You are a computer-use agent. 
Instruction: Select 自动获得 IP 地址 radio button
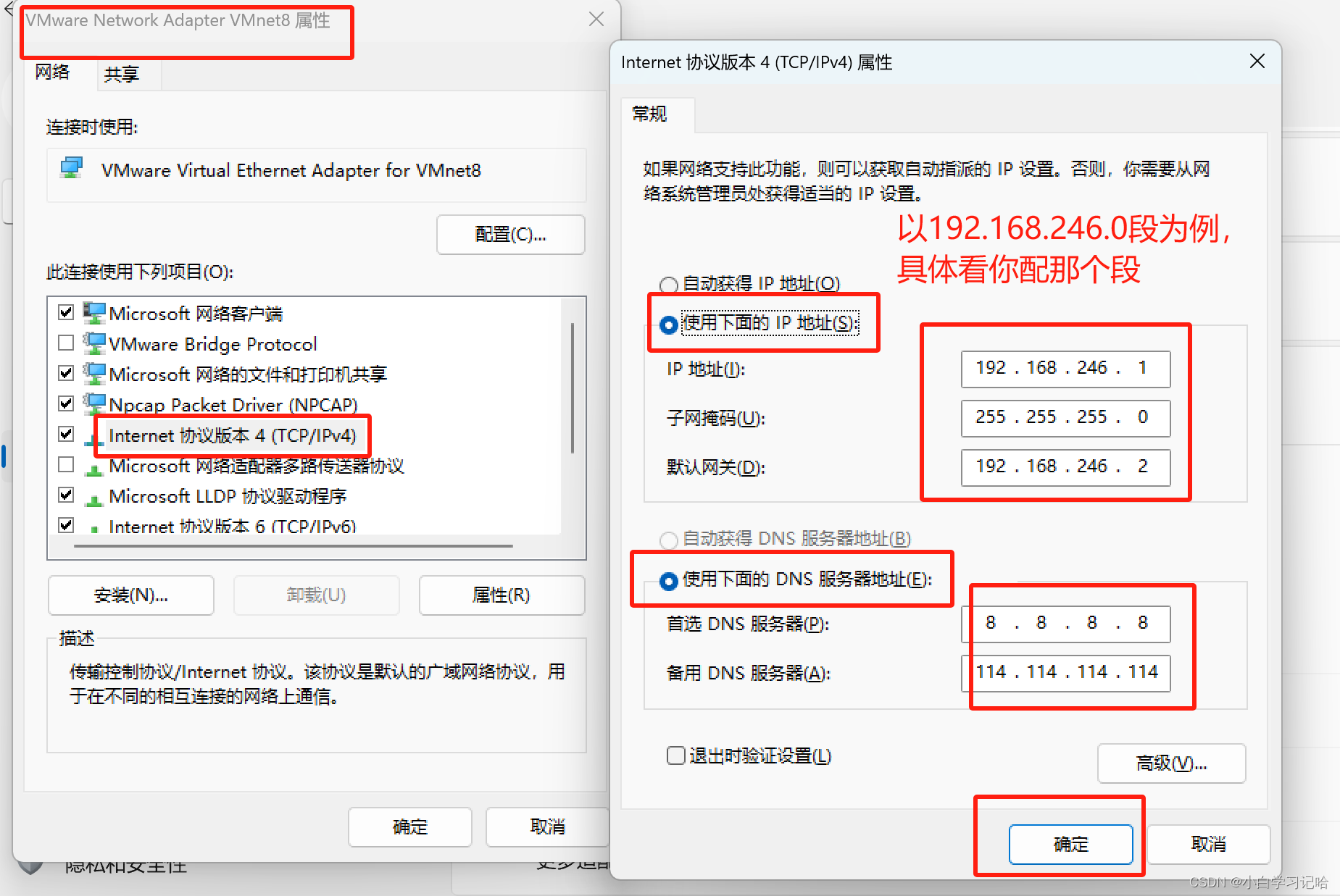(669, 285)
